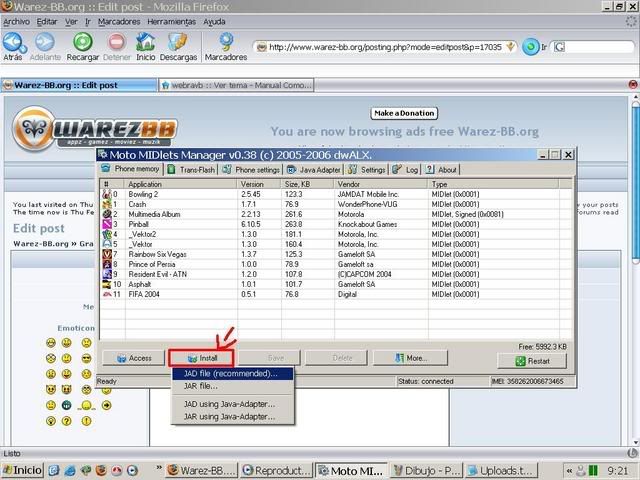This screenshot has height=480, width=640.
Task: Choose JAR using Java-Adapter... entry
Action: (x=232, y=417)
